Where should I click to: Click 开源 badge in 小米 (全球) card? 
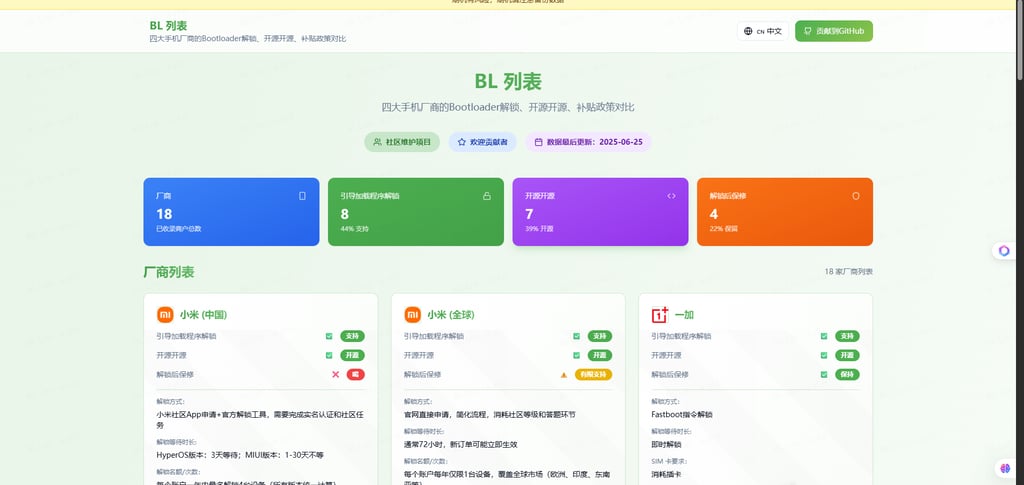click(x=600, y=355)
